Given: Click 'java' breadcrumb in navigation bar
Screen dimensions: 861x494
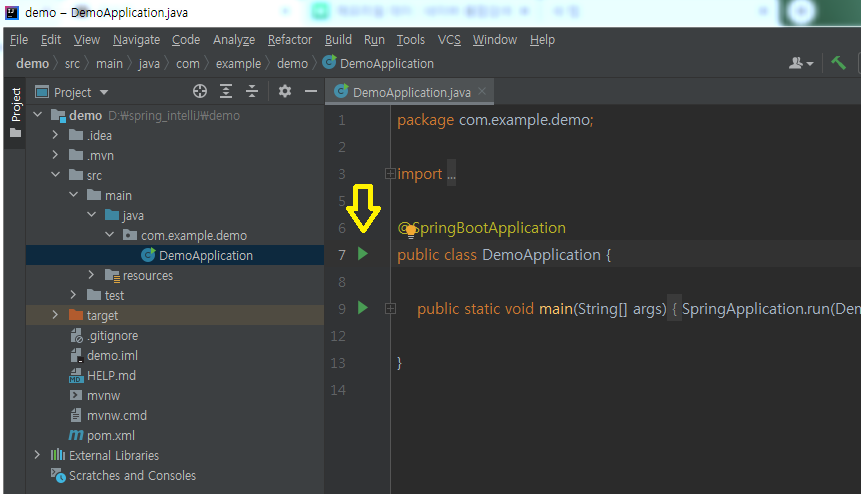Looking at the screenshot, I should 149,64.
